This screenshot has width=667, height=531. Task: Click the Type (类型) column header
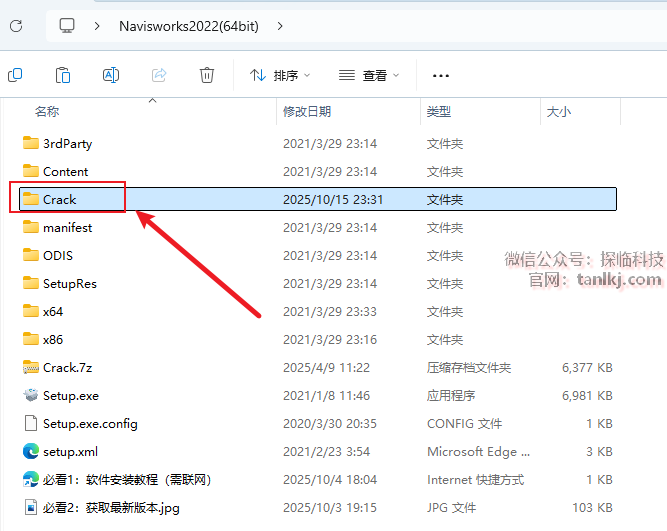pos(439,112)
